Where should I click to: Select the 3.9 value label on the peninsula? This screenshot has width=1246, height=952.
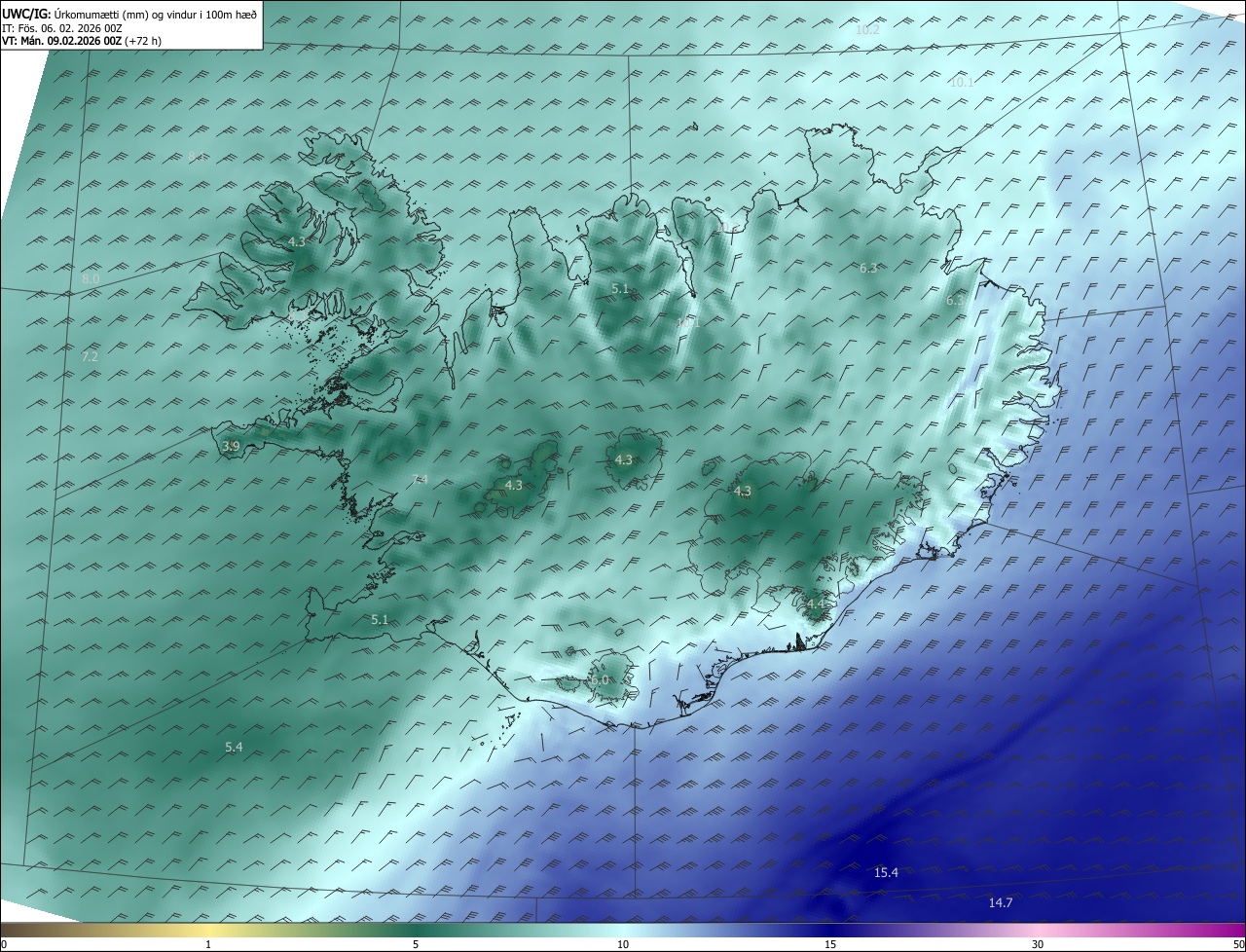[231, 447]
